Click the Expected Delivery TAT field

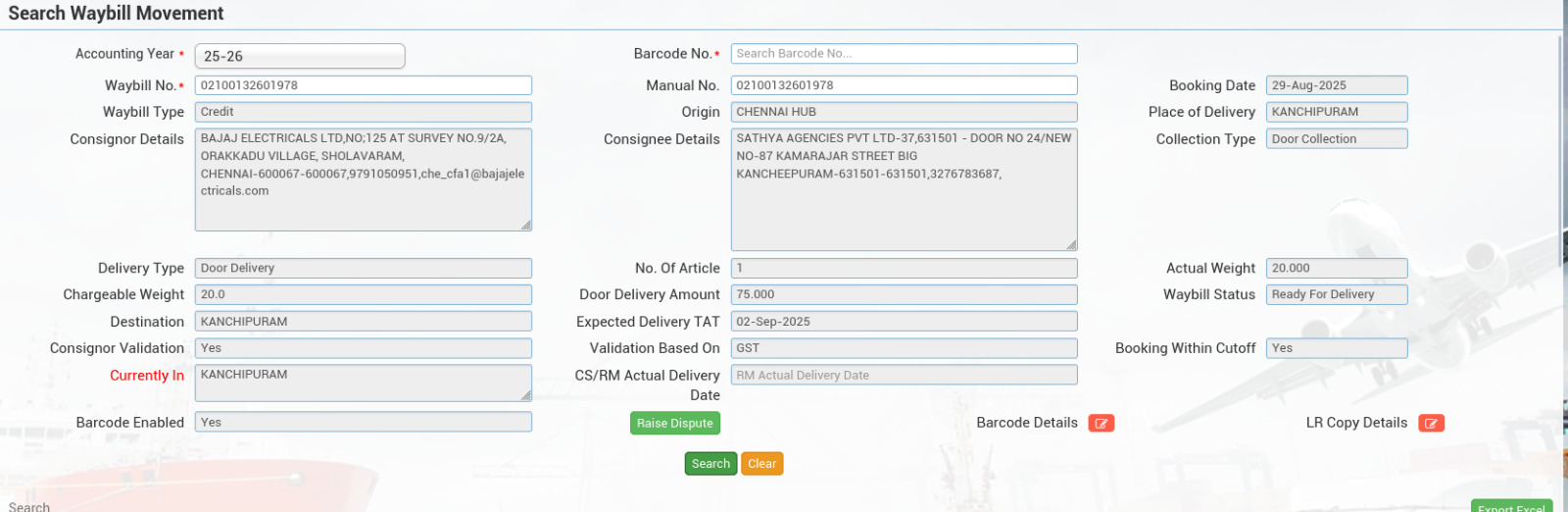click(904, 322)
